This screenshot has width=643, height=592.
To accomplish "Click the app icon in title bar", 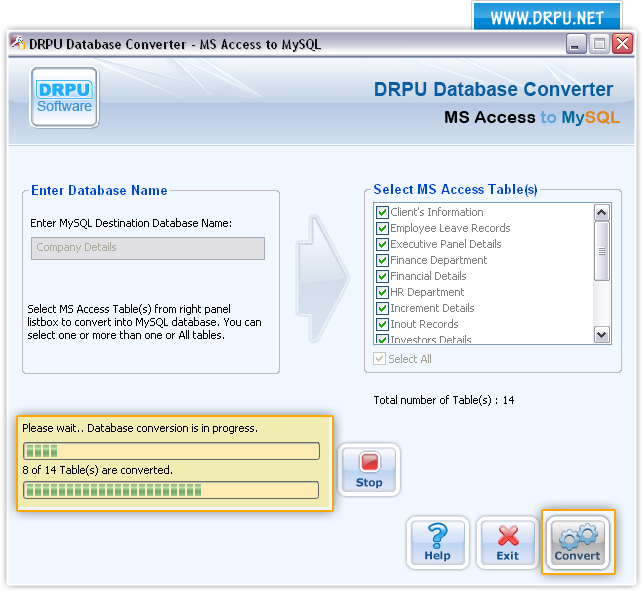I will click(x=18, y=43).
